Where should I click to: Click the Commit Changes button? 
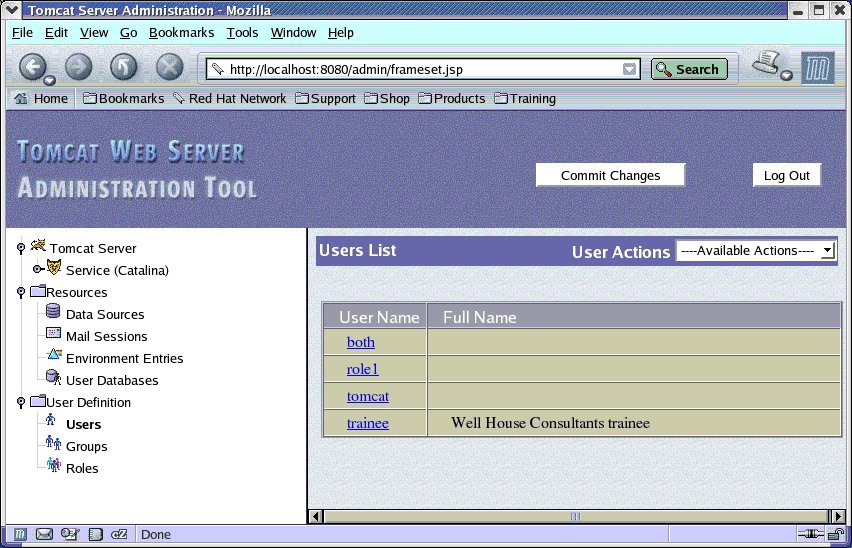(x=610, y=175)
